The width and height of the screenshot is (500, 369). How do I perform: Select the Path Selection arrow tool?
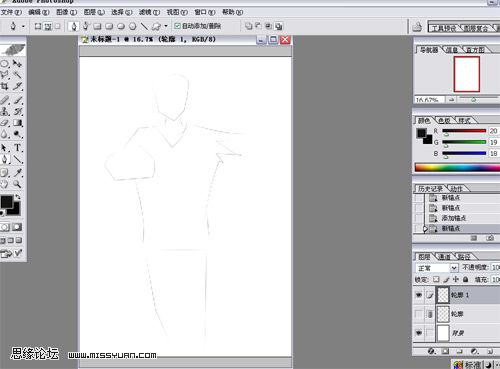click(x=5, y=147)
